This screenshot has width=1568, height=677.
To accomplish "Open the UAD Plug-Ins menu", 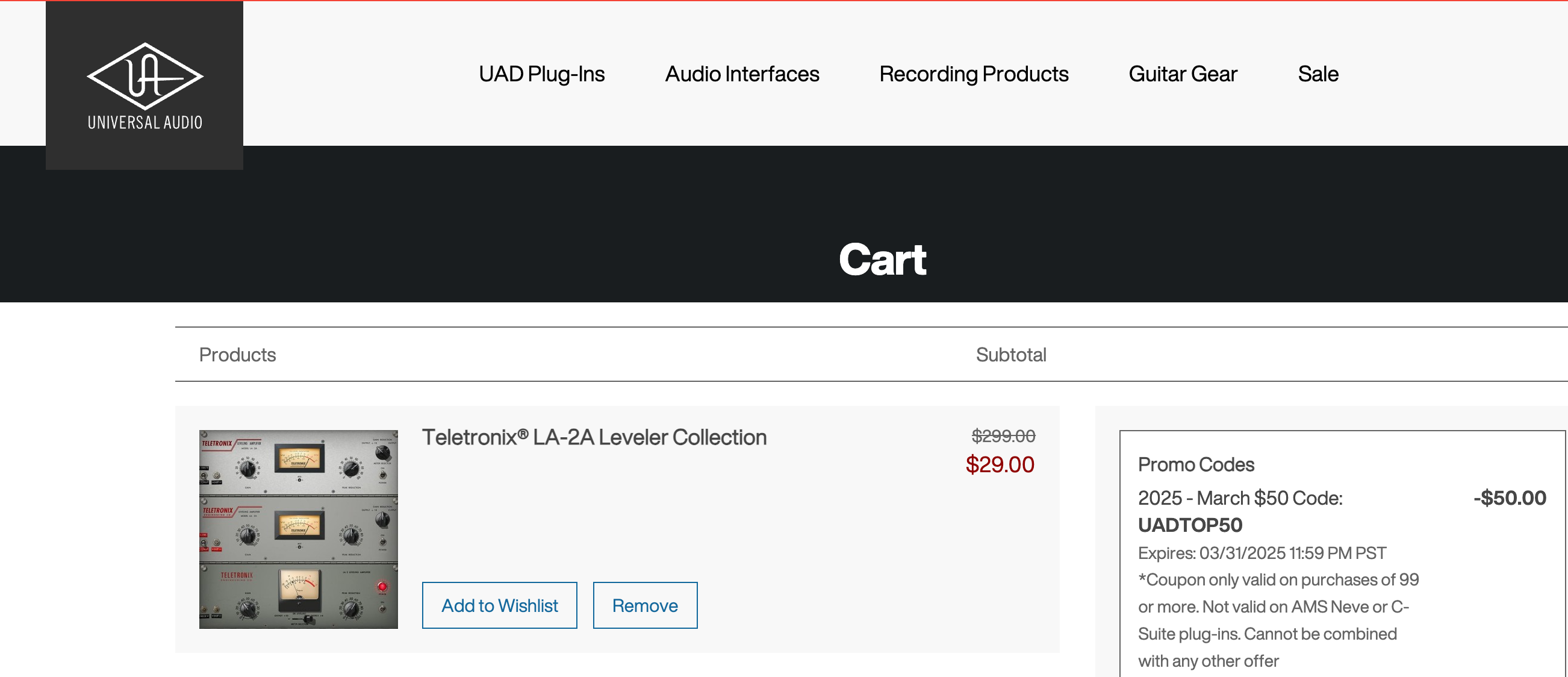I will click(x=542, y=73).
